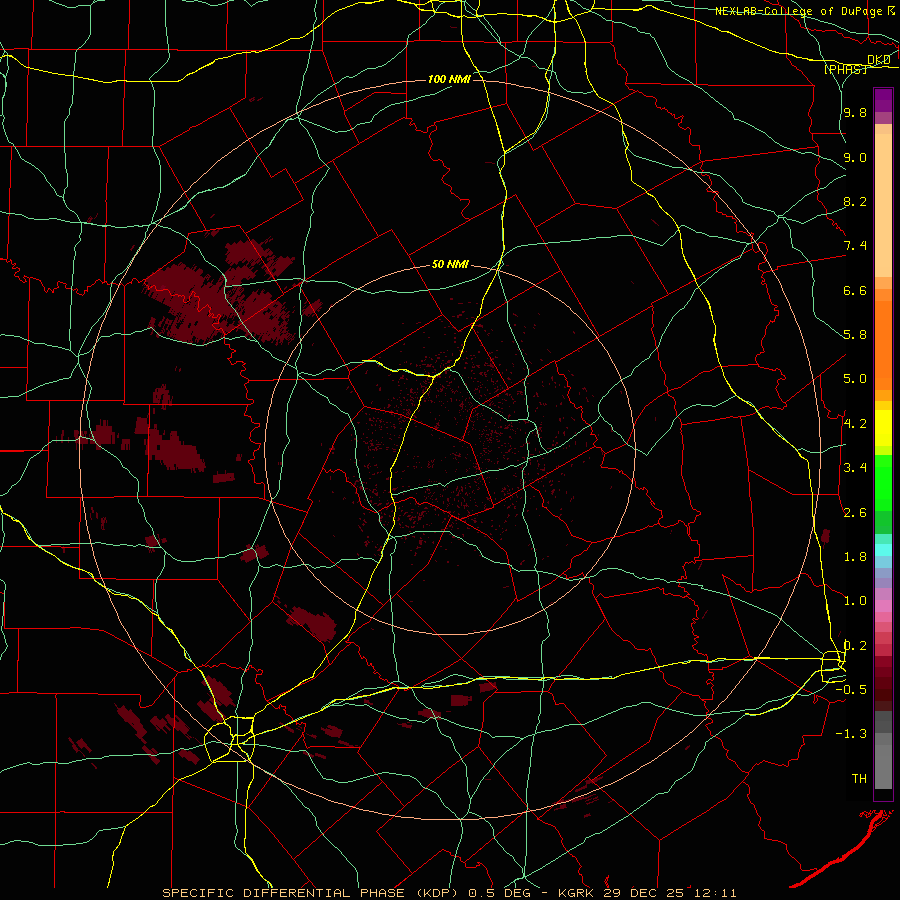The image size is (900, 900).
Task: Click the [PHAS] unit label
Action: coord(845,69)
